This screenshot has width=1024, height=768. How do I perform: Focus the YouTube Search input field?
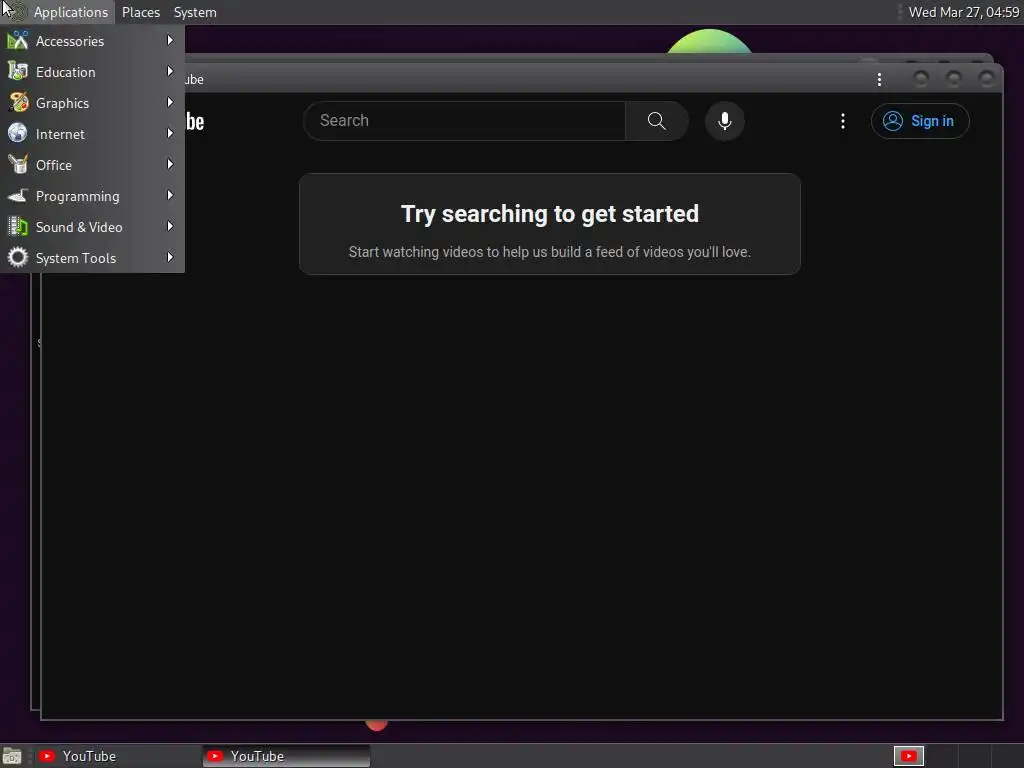pos(464,121)
